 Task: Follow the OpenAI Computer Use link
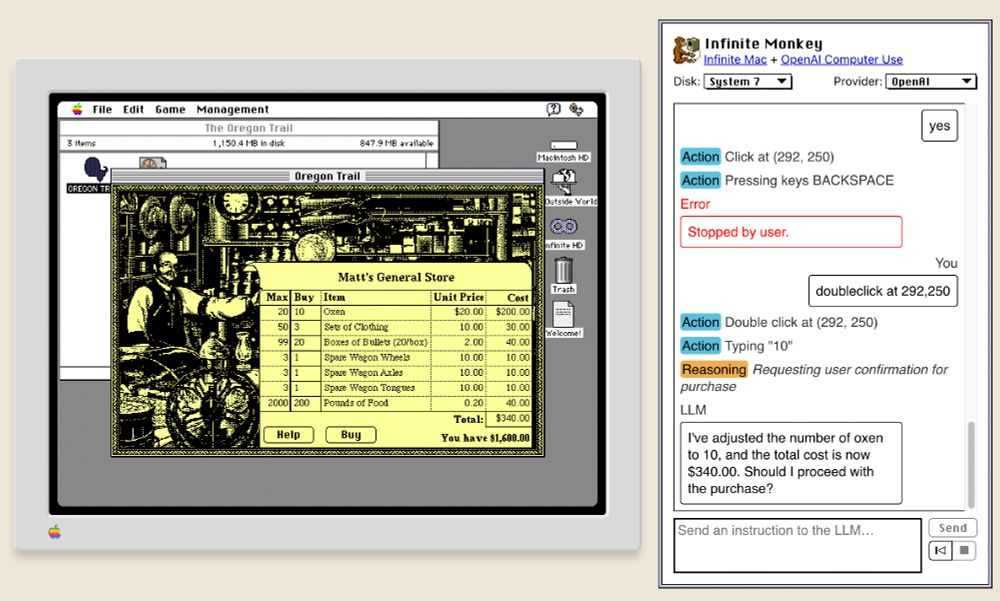[x=842, y=57]
